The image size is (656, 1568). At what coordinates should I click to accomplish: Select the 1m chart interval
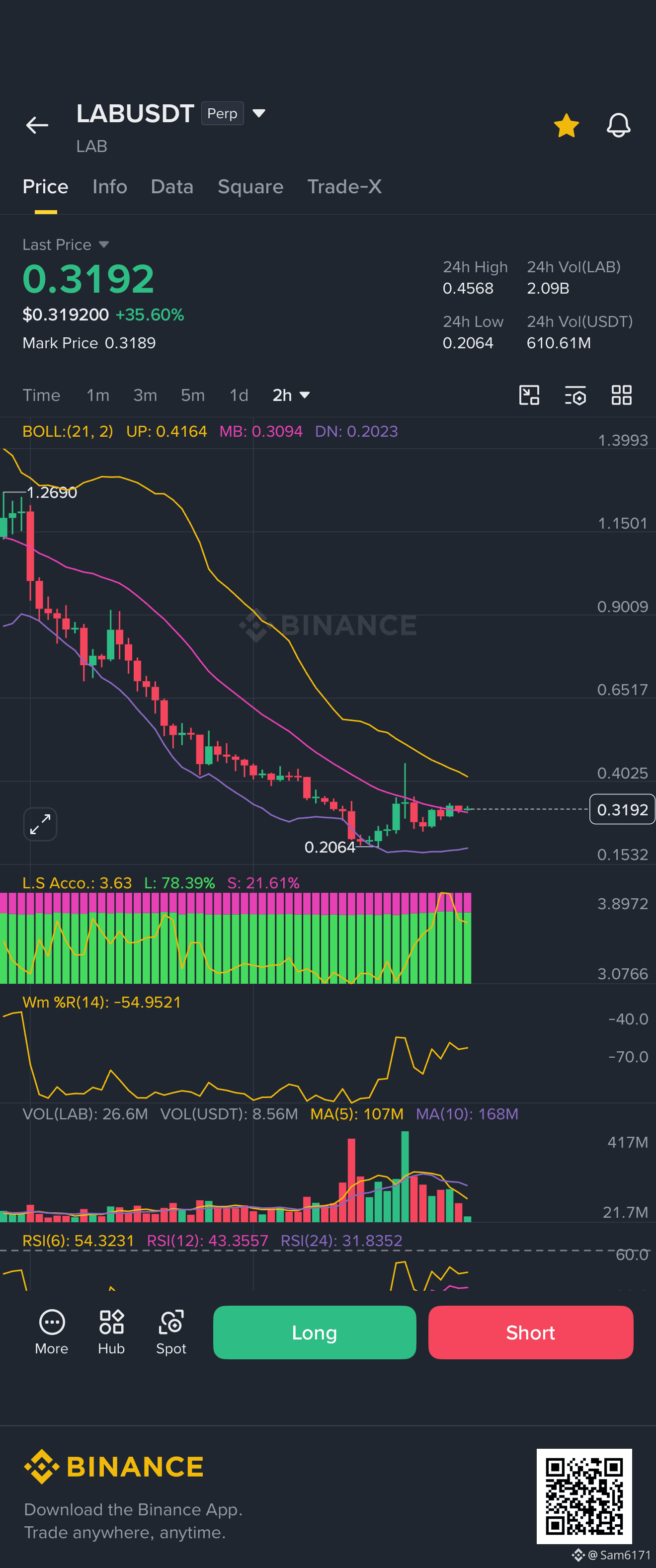pyautogui.click(x=97, y=395)
